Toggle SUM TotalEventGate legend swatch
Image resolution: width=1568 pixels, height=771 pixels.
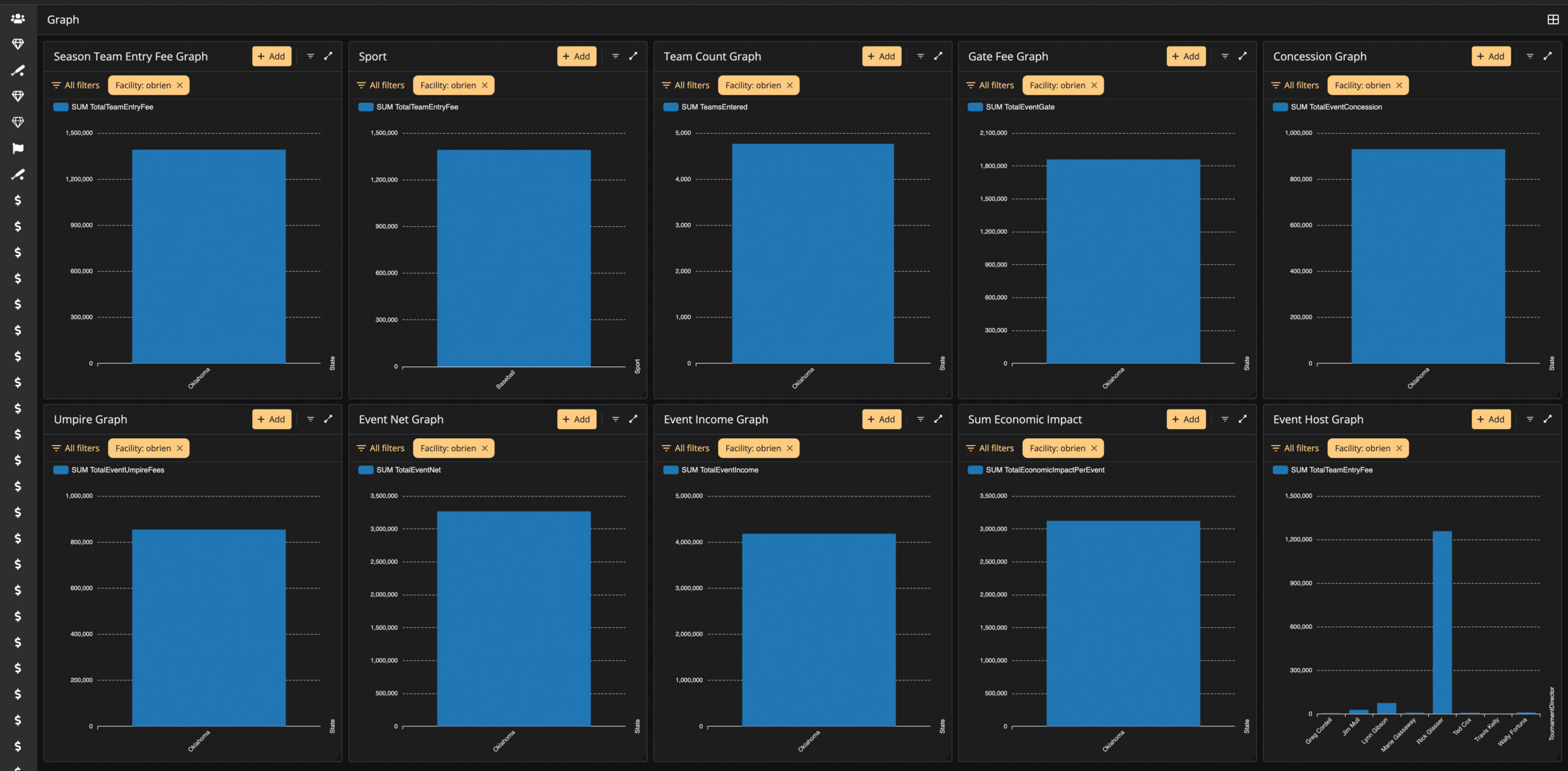[975, 107]
